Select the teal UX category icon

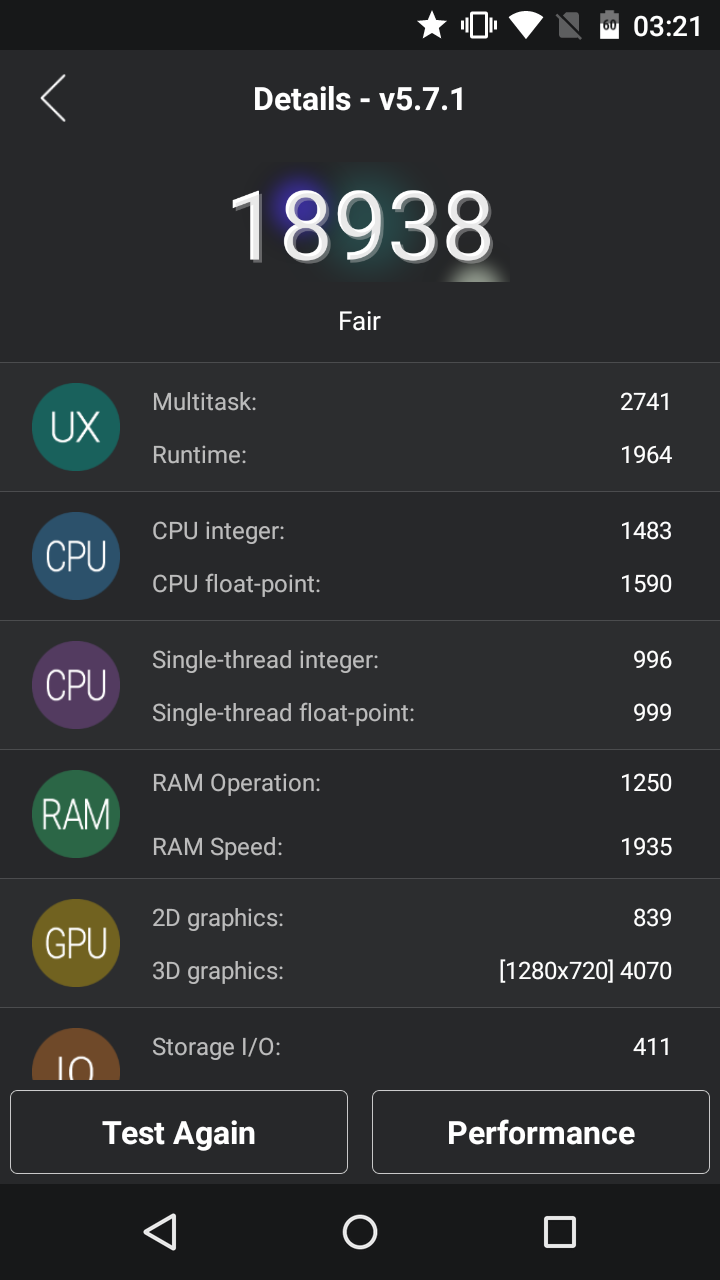(x=76, y=427)
